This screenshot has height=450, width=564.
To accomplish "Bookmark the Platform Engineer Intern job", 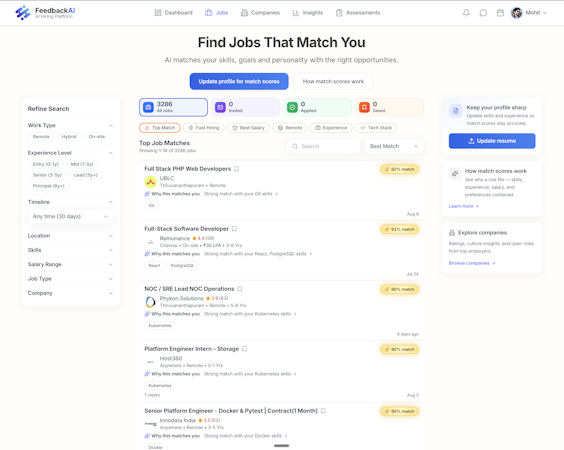I will [245, 349].
